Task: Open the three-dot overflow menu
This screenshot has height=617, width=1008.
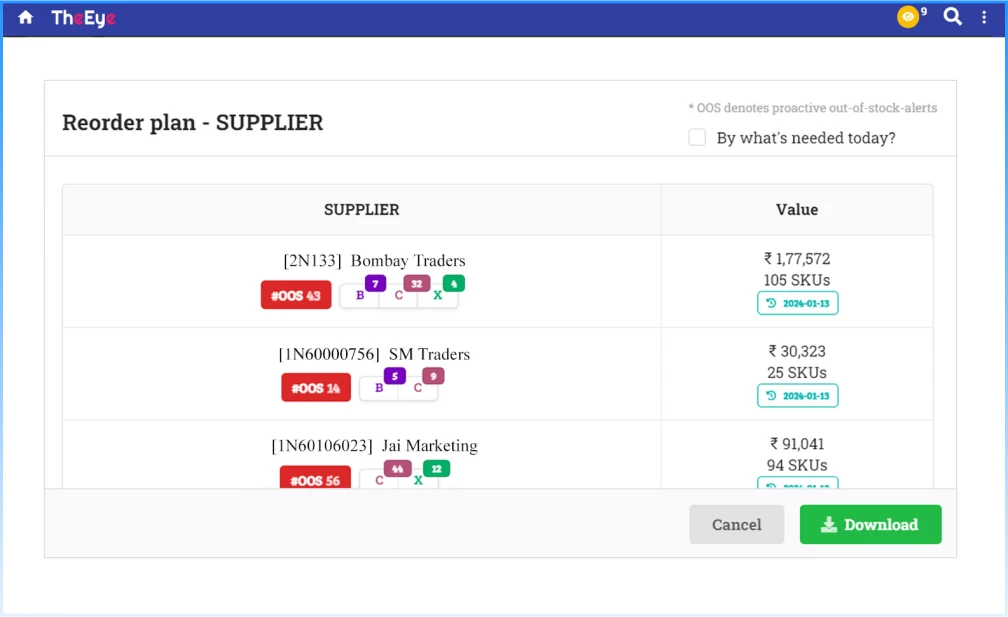Action: 985,17
